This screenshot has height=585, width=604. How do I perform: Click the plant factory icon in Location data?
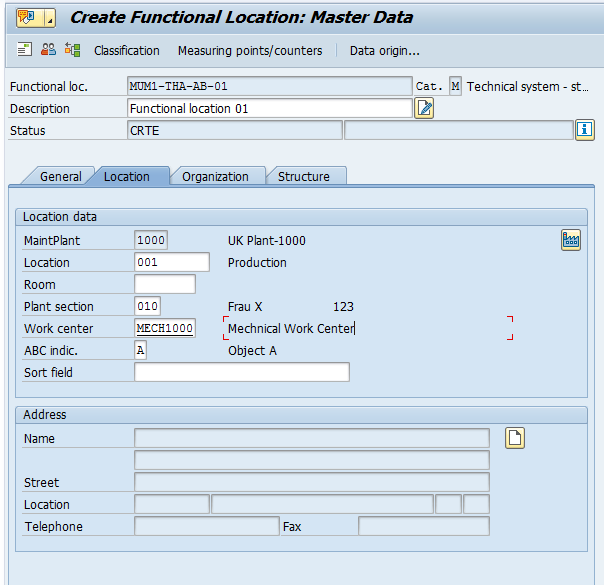point(571,240)
